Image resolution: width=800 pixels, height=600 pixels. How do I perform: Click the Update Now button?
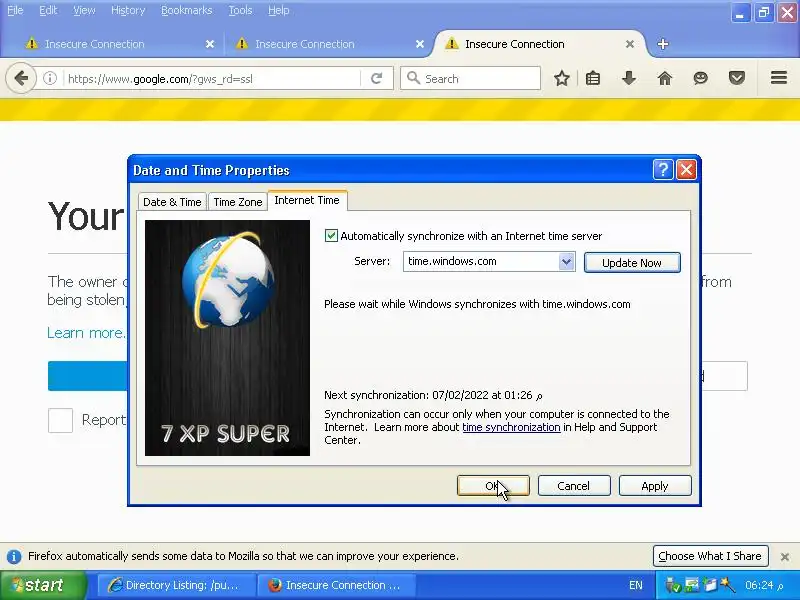pos(632,263)
